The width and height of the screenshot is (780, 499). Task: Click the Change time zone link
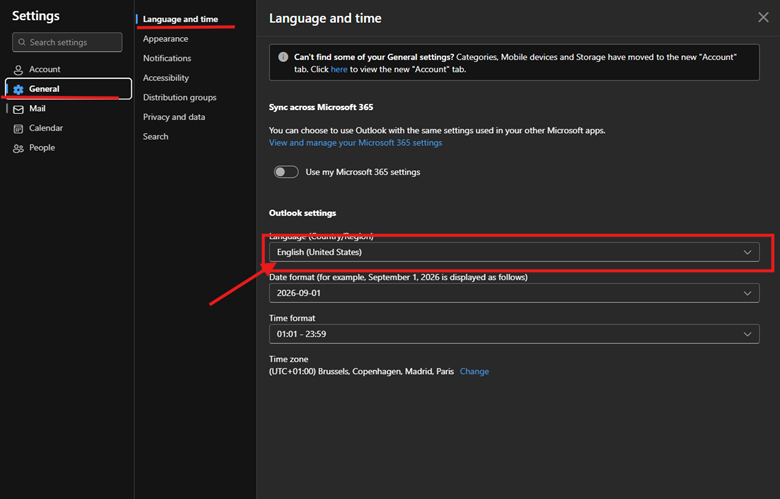coord(474,371)
